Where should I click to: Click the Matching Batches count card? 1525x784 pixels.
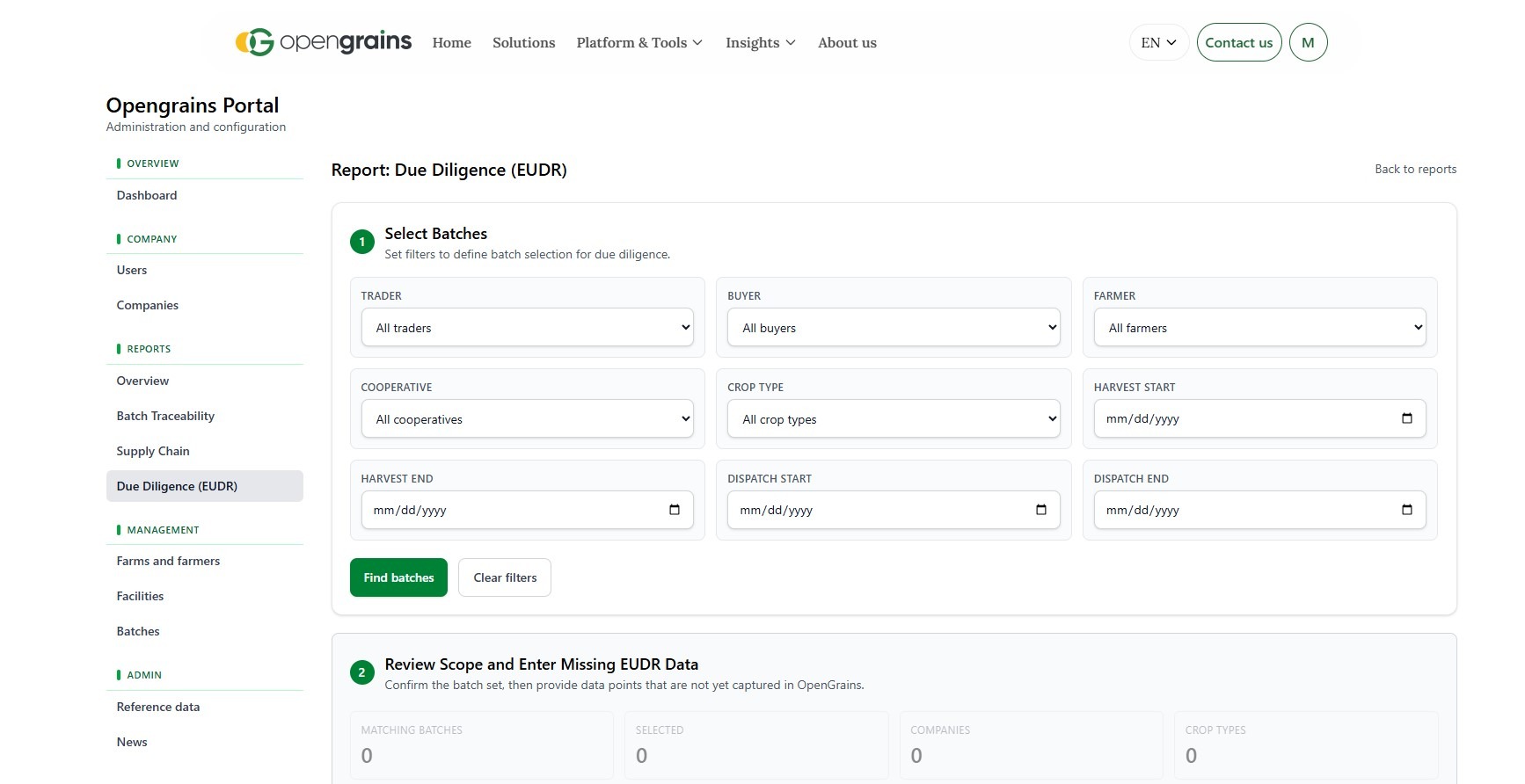[481, 745]
